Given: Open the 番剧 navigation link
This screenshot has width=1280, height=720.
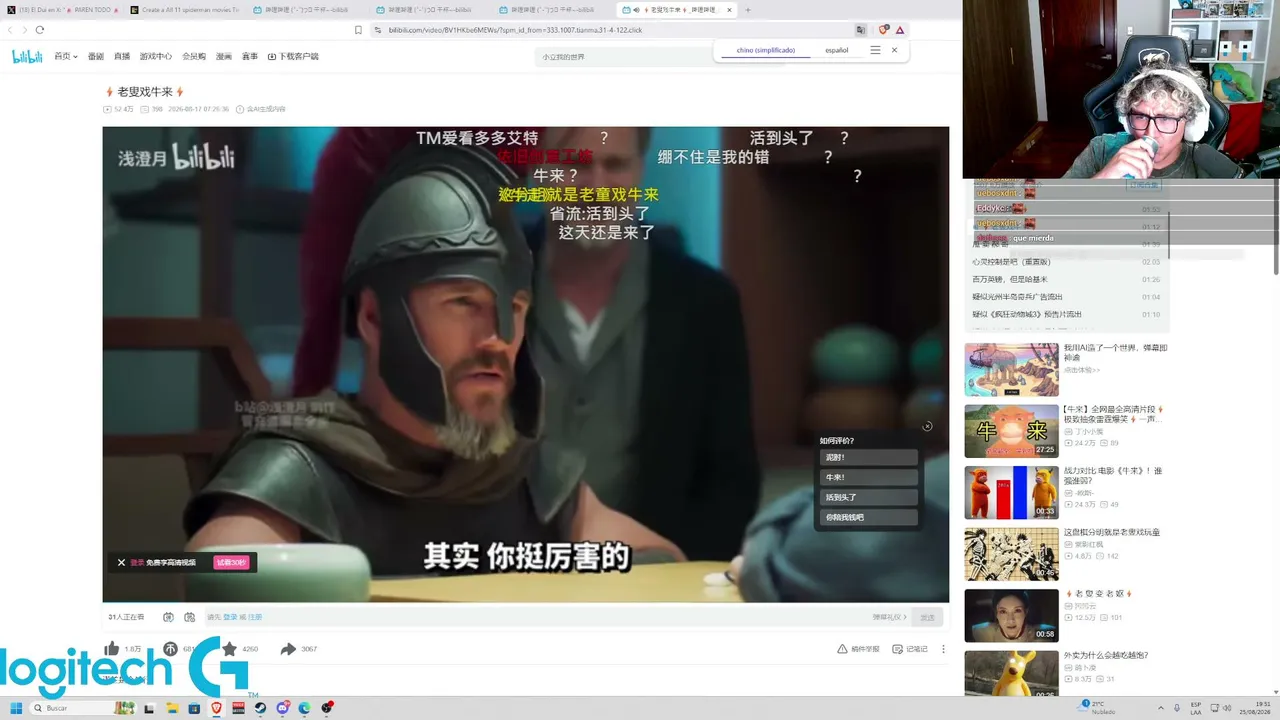Looking at the screenshot, I should tap(96, 57).
